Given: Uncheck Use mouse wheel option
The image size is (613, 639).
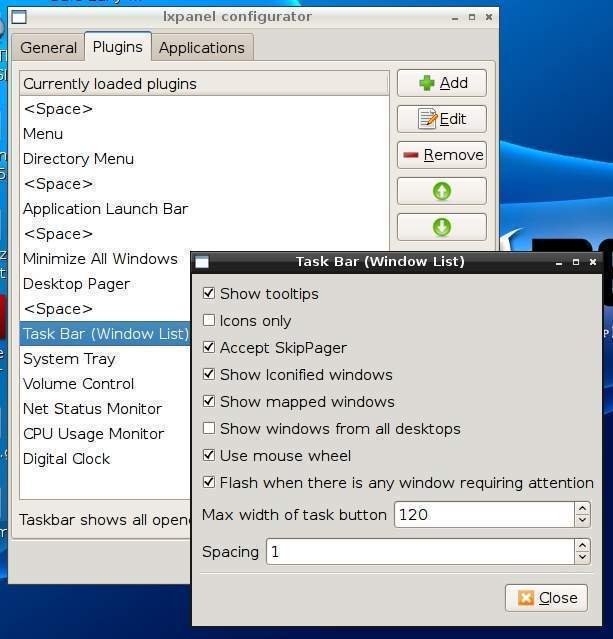Looking at the screenshot, I should point(209,456).
